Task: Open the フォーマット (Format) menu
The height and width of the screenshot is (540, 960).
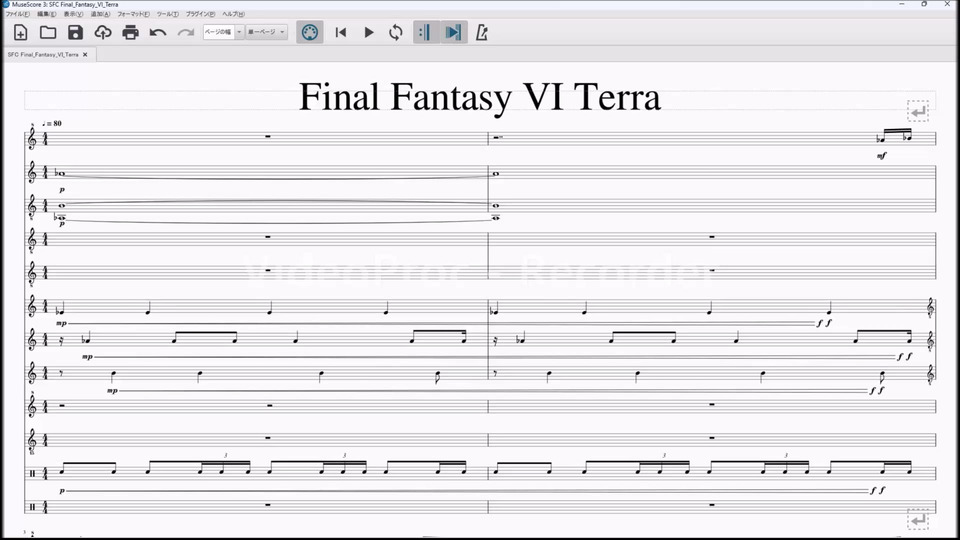Action: coord(133,13)
